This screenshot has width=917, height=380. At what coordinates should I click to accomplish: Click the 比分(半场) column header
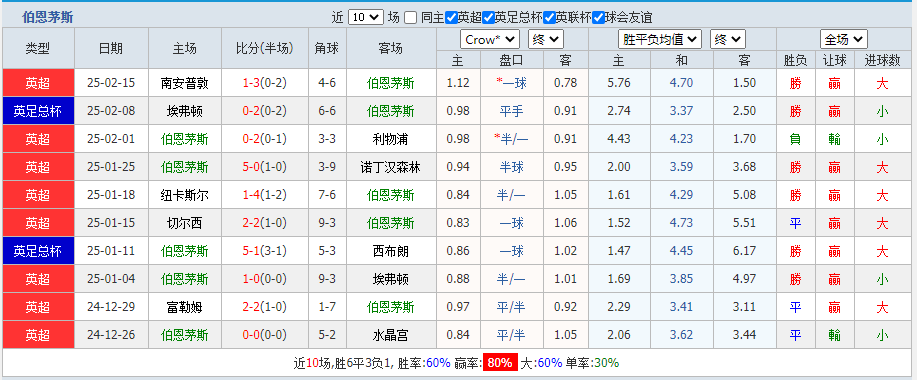pyautogui.click(x=264, y=49)
